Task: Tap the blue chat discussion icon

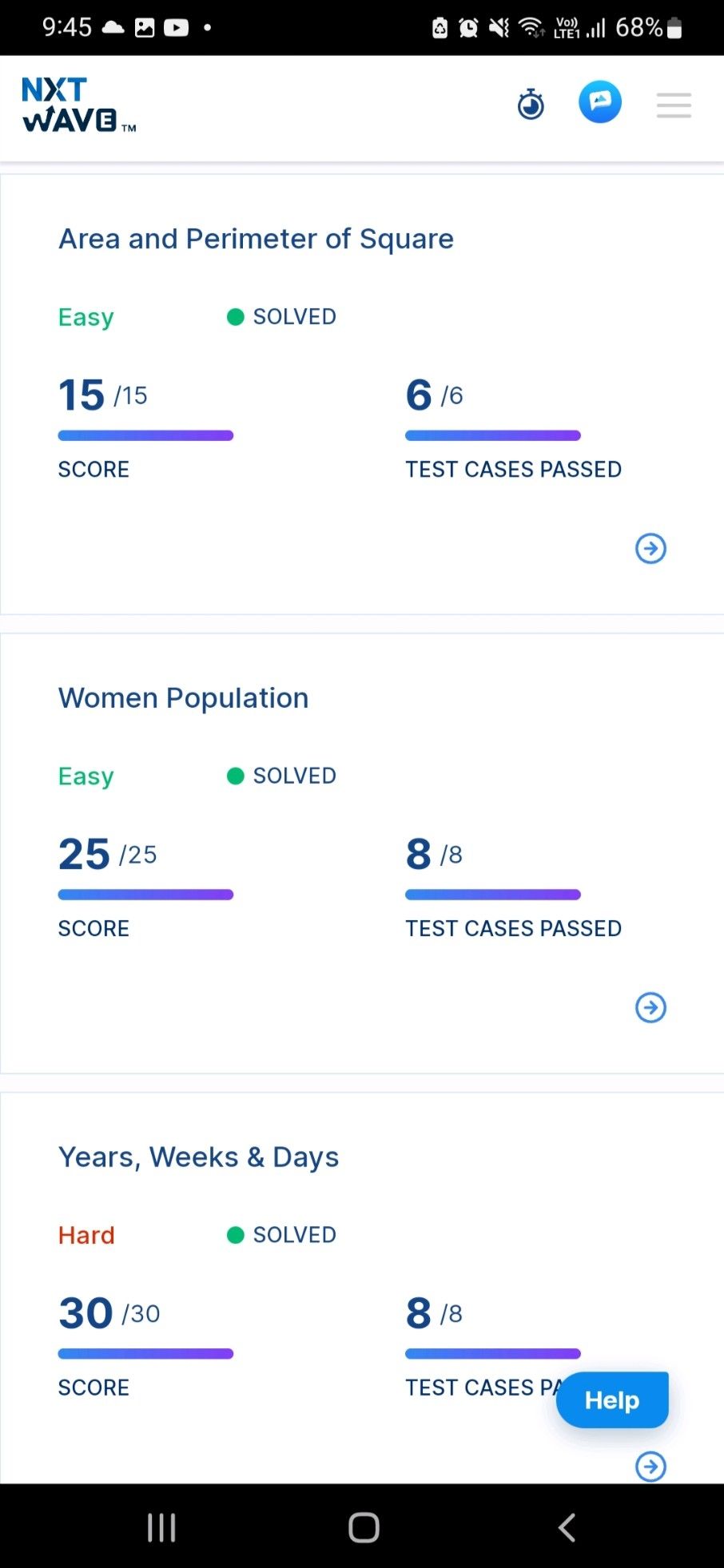Action: (600, 102)
